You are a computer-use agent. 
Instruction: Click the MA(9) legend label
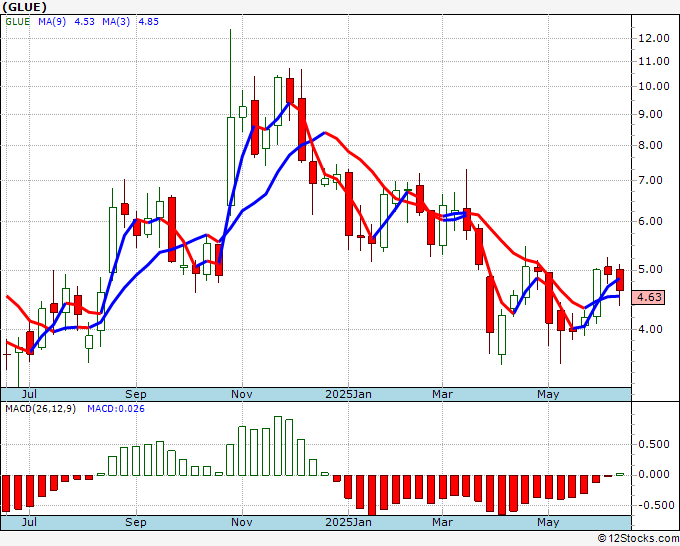pyautogui.click(x=52, y=22)
